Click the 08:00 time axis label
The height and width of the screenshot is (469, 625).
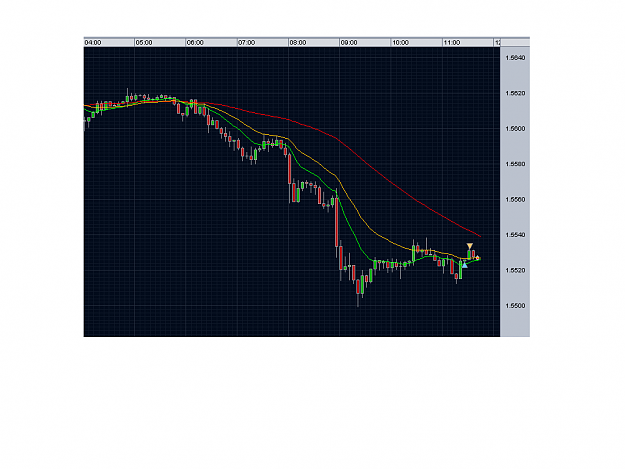298,43
